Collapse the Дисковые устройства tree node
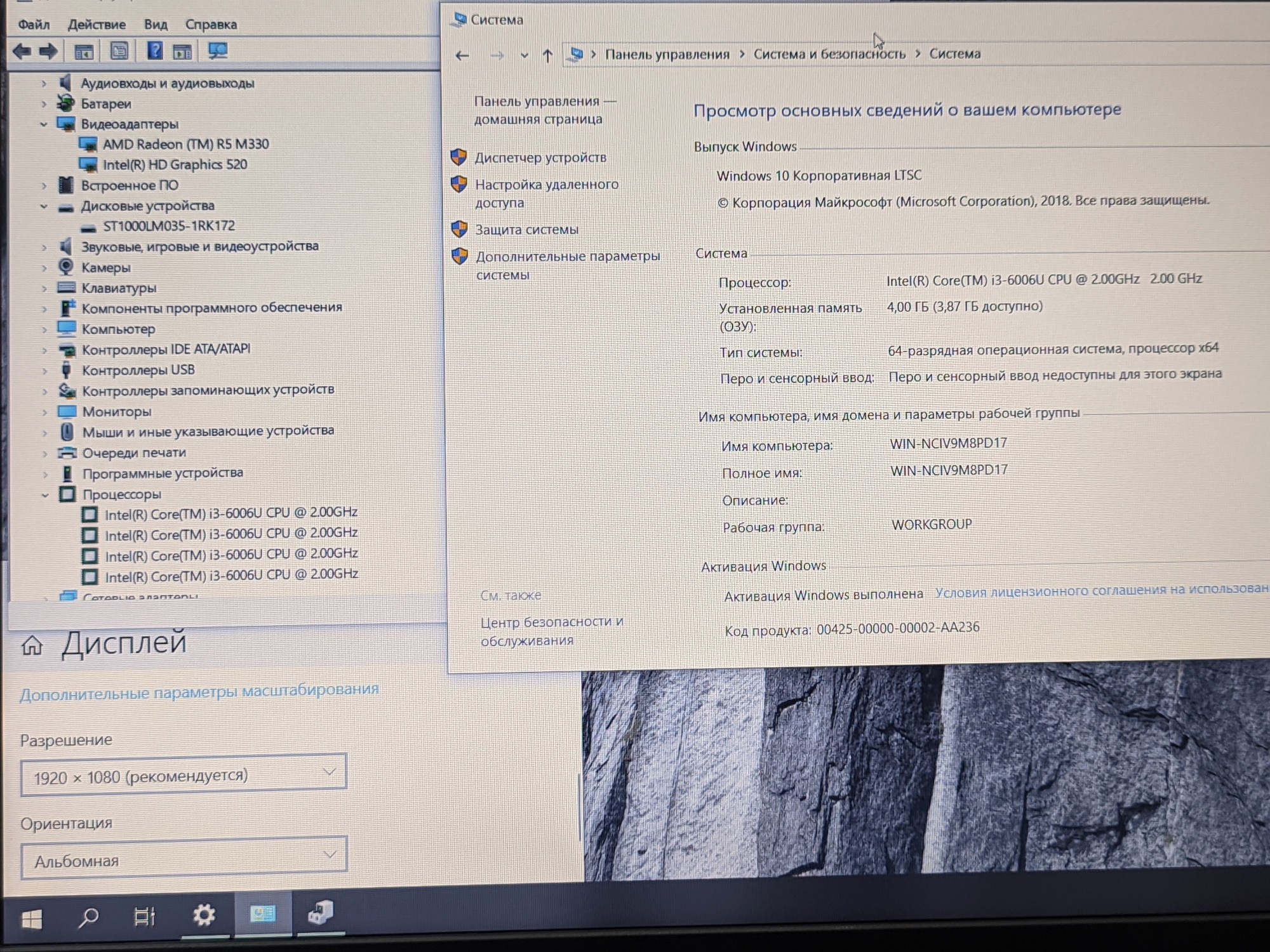The image size is (1270, 952). coord(44,206)
